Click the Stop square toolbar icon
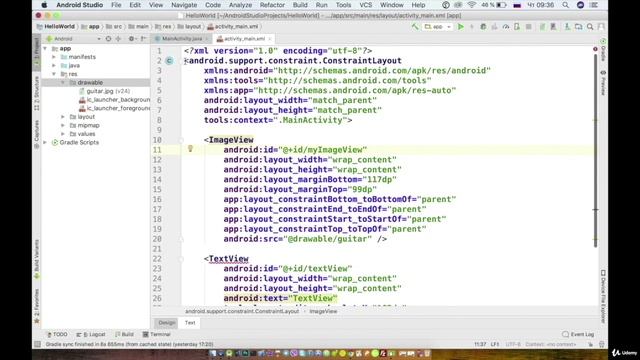This screenshot has height=360, width=640. (x=529, y=27)
